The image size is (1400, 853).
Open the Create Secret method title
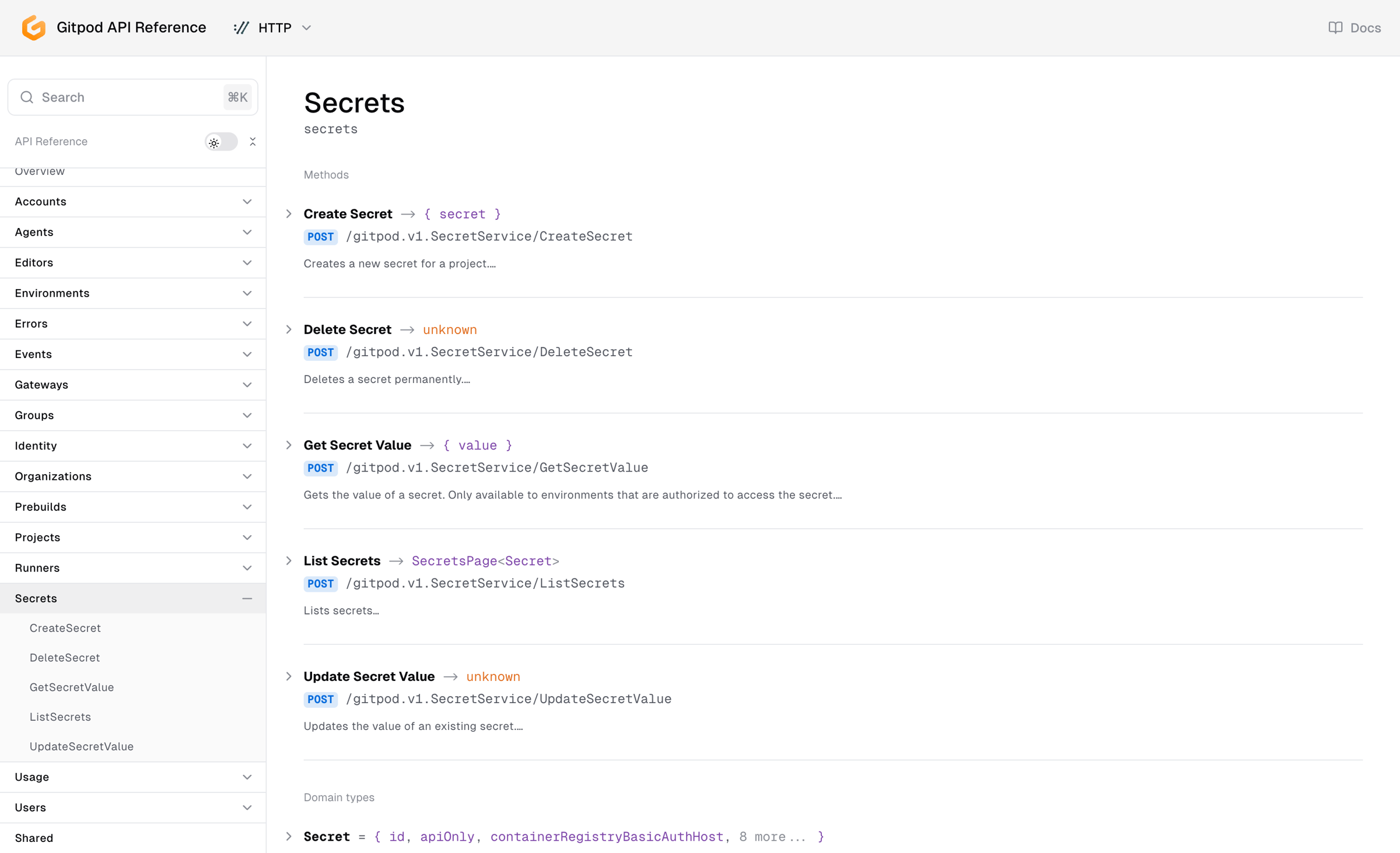(x=348, y=214)
